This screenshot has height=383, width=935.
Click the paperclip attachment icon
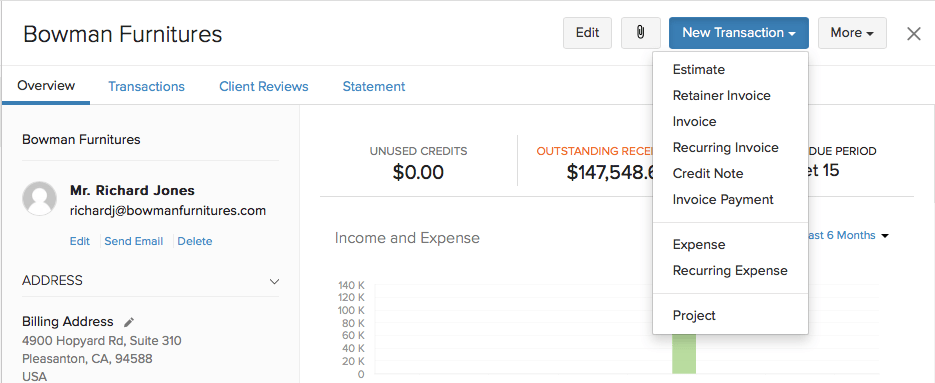[x=640, y=33]
